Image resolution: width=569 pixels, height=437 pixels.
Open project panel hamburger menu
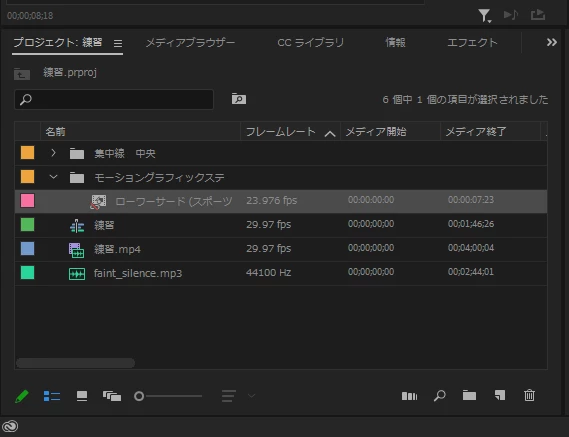[x=118, y=44]
